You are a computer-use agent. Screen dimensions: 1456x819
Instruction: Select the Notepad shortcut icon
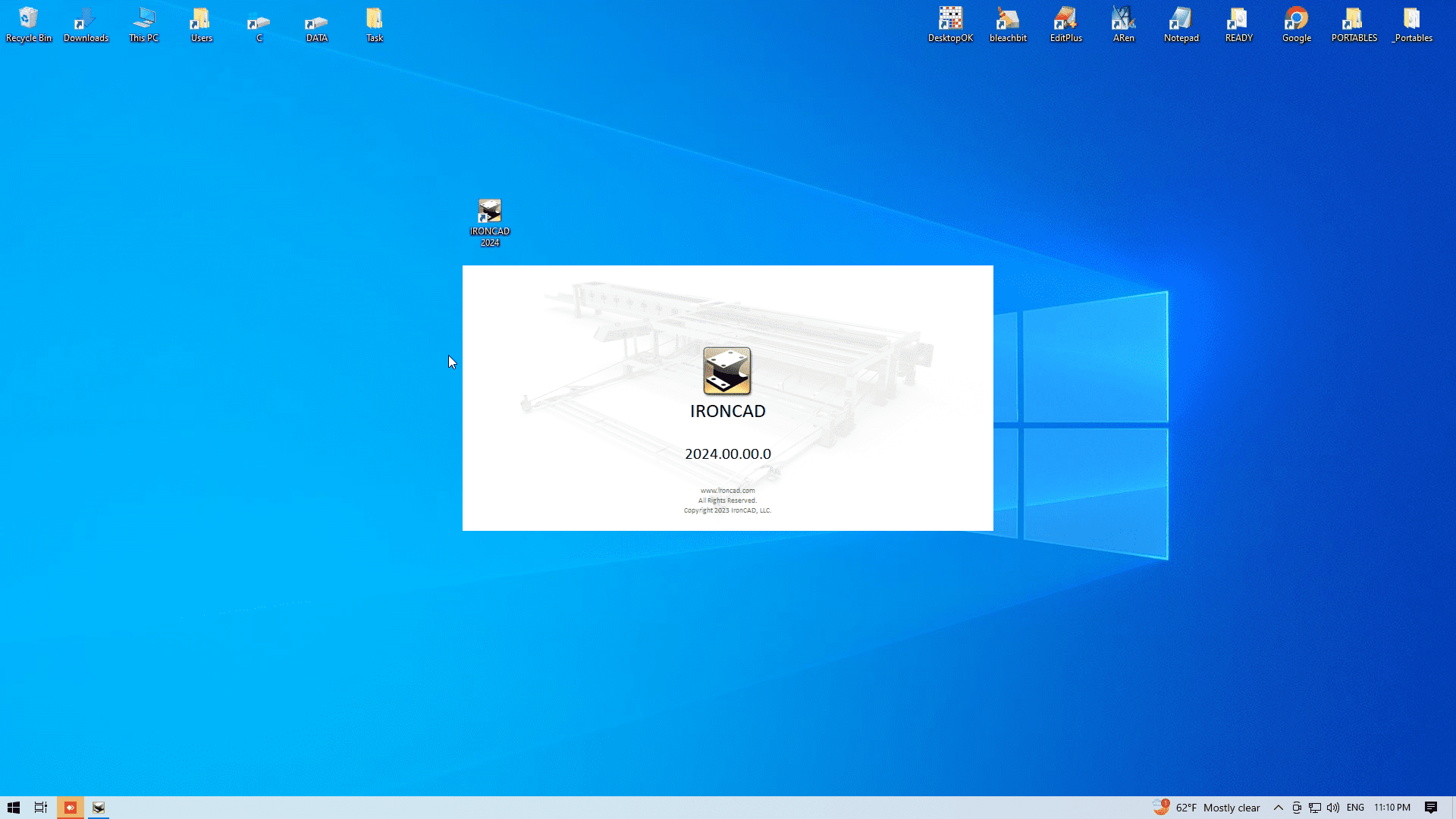(1181, 24)
